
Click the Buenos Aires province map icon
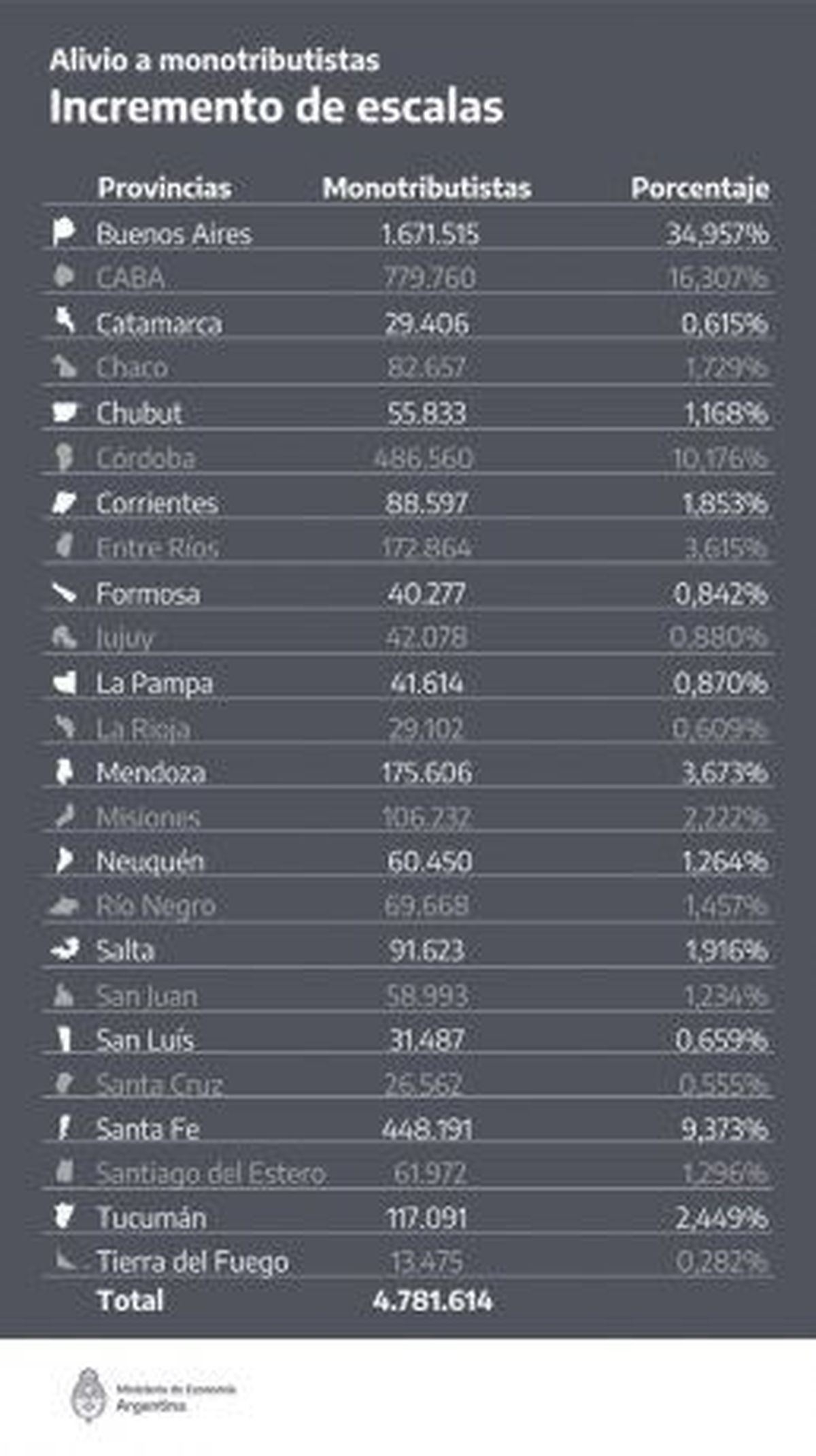click(x=64, y=231)
